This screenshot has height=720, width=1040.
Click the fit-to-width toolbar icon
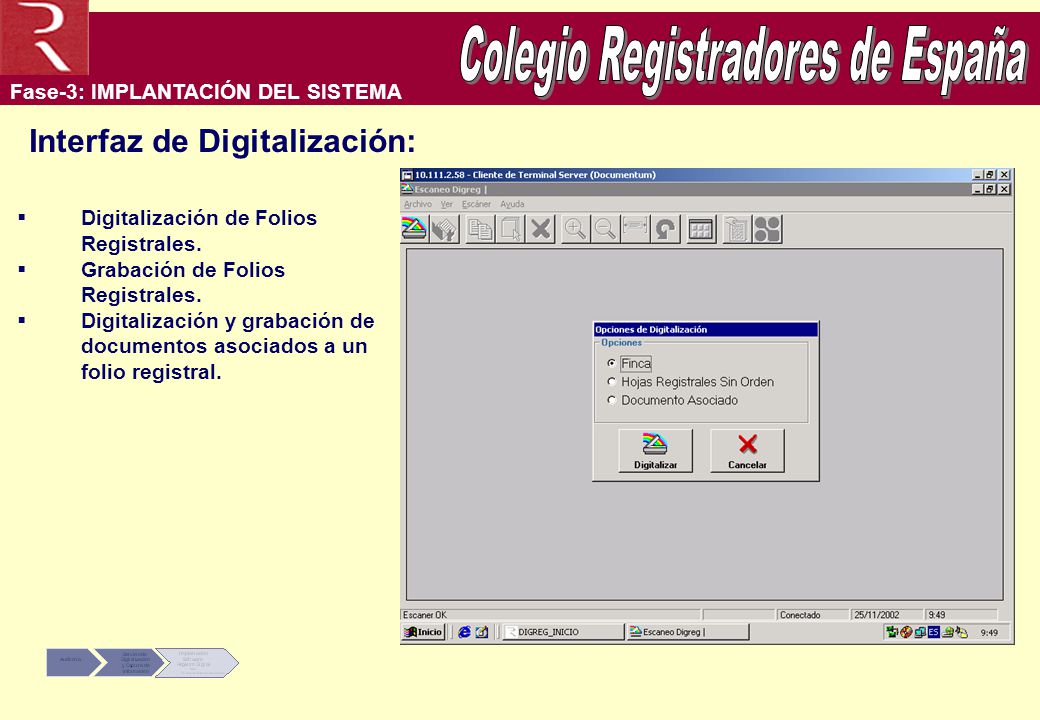pos(635,229)
